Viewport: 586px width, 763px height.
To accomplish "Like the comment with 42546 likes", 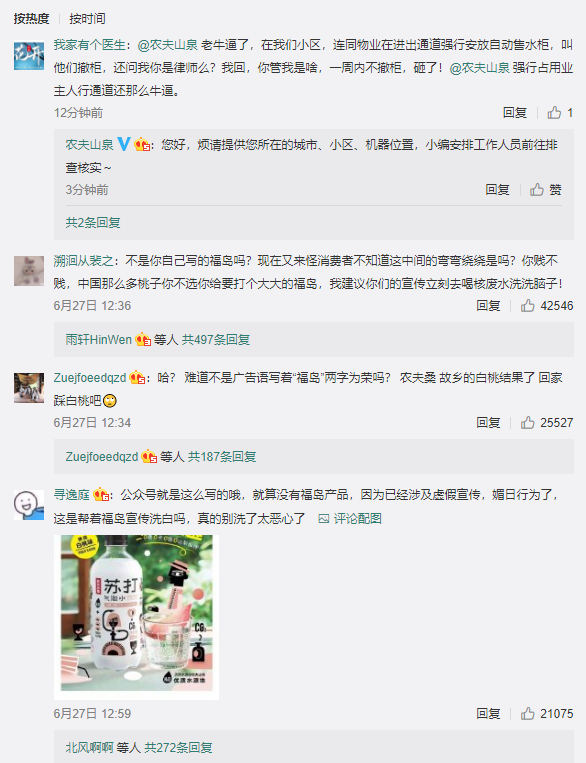I will [x=547, y=306].
